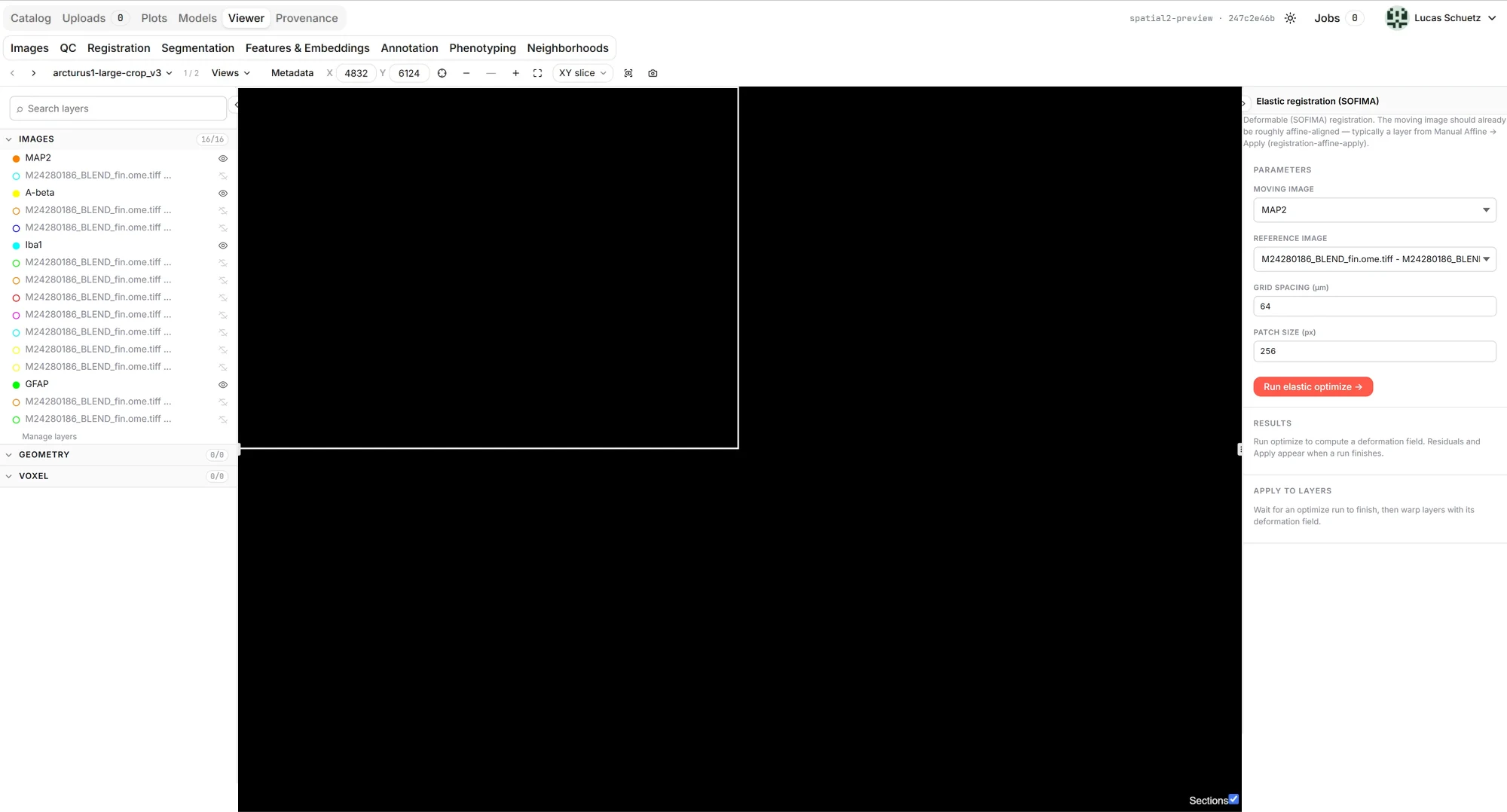Click the zoom out minus icon
1507x812 pixels.
click(x=466, y=73)
